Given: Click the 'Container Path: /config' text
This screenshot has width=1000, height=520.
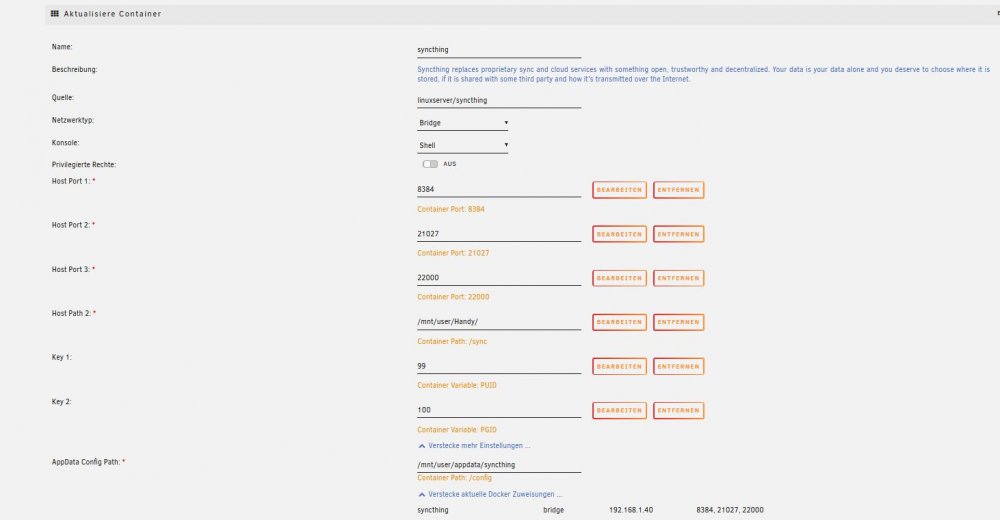Looking at the screenshot, I should click(x=455, y=478).
